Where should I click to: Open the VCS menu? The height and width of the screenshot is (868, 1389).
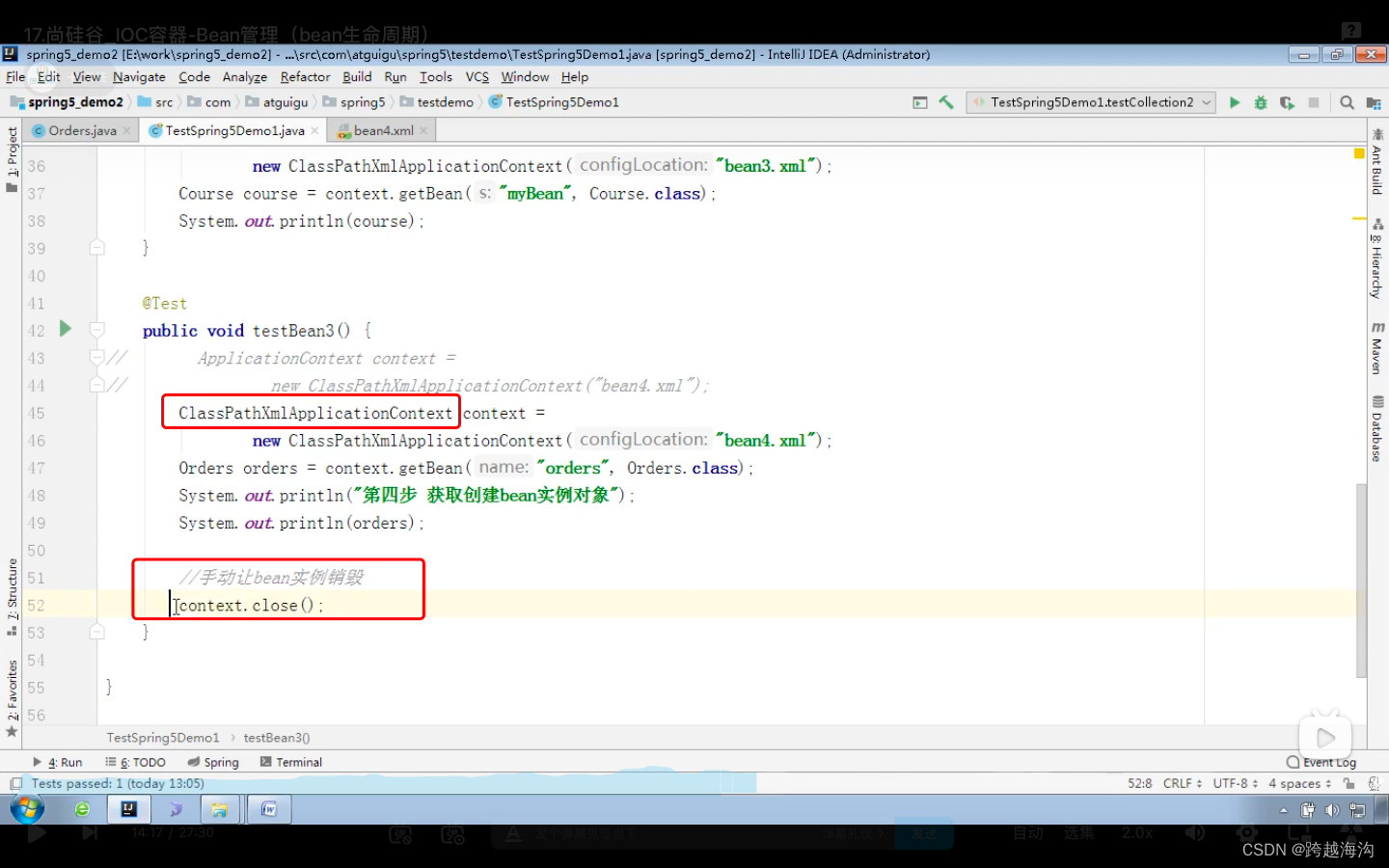(x=477, y=77)
